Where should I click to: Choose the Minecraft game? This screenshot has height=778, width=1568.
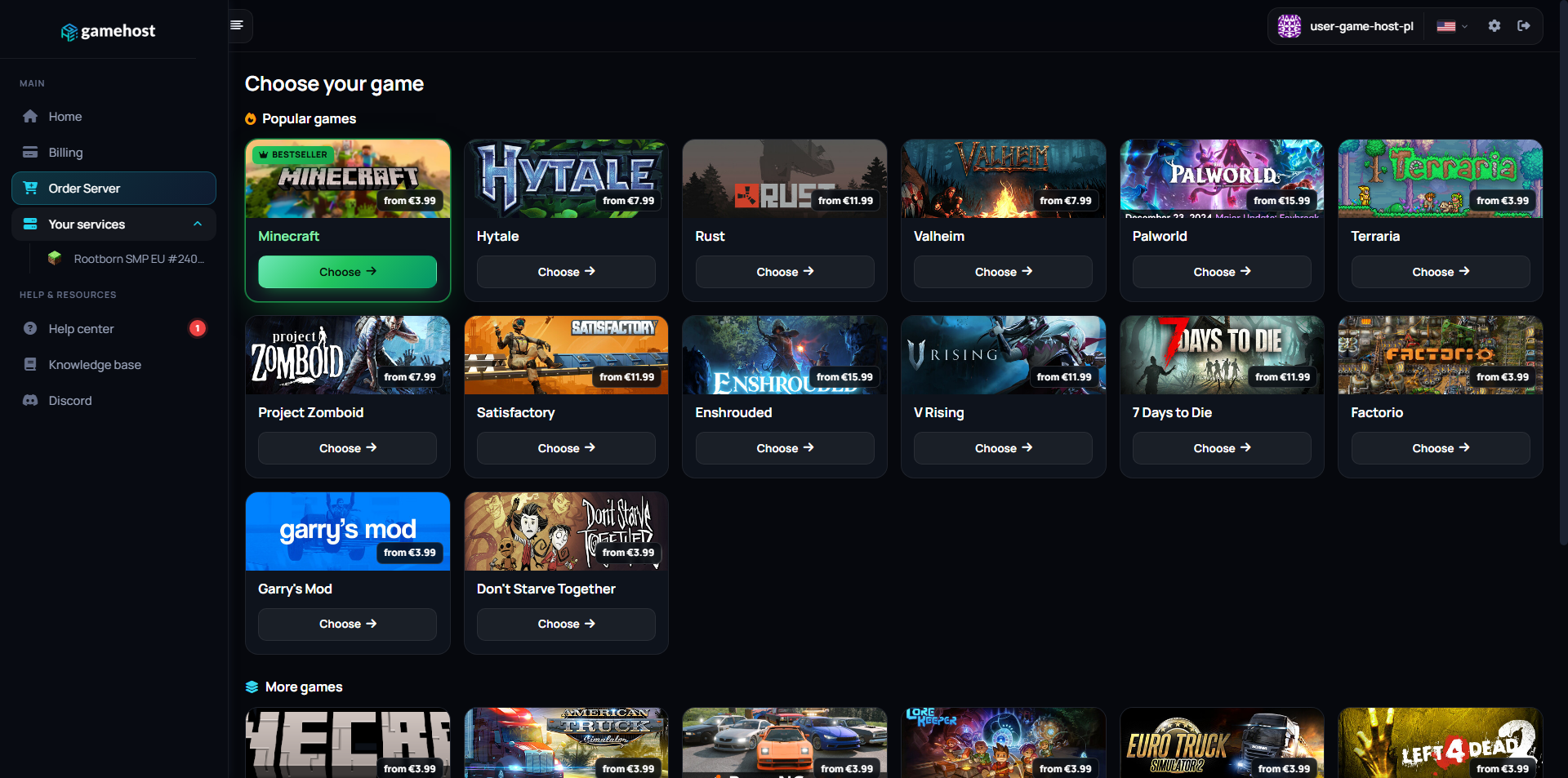coord(348,272)
